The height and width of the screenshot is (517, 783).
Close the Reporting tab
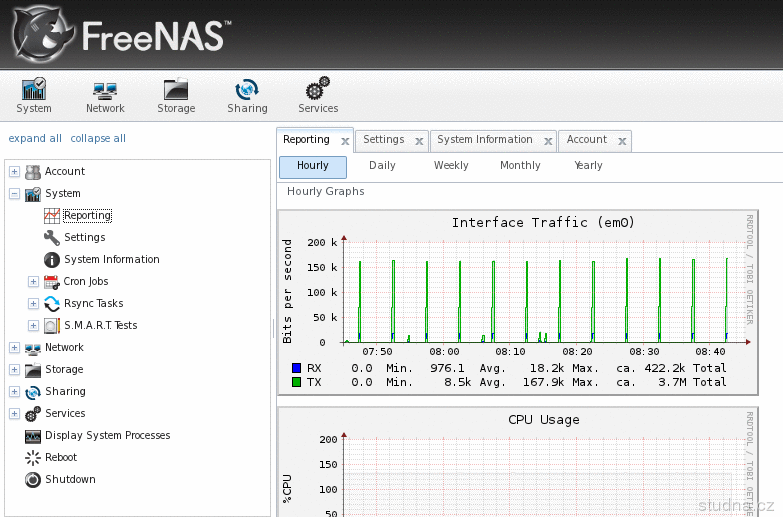[x=345, y=141]
